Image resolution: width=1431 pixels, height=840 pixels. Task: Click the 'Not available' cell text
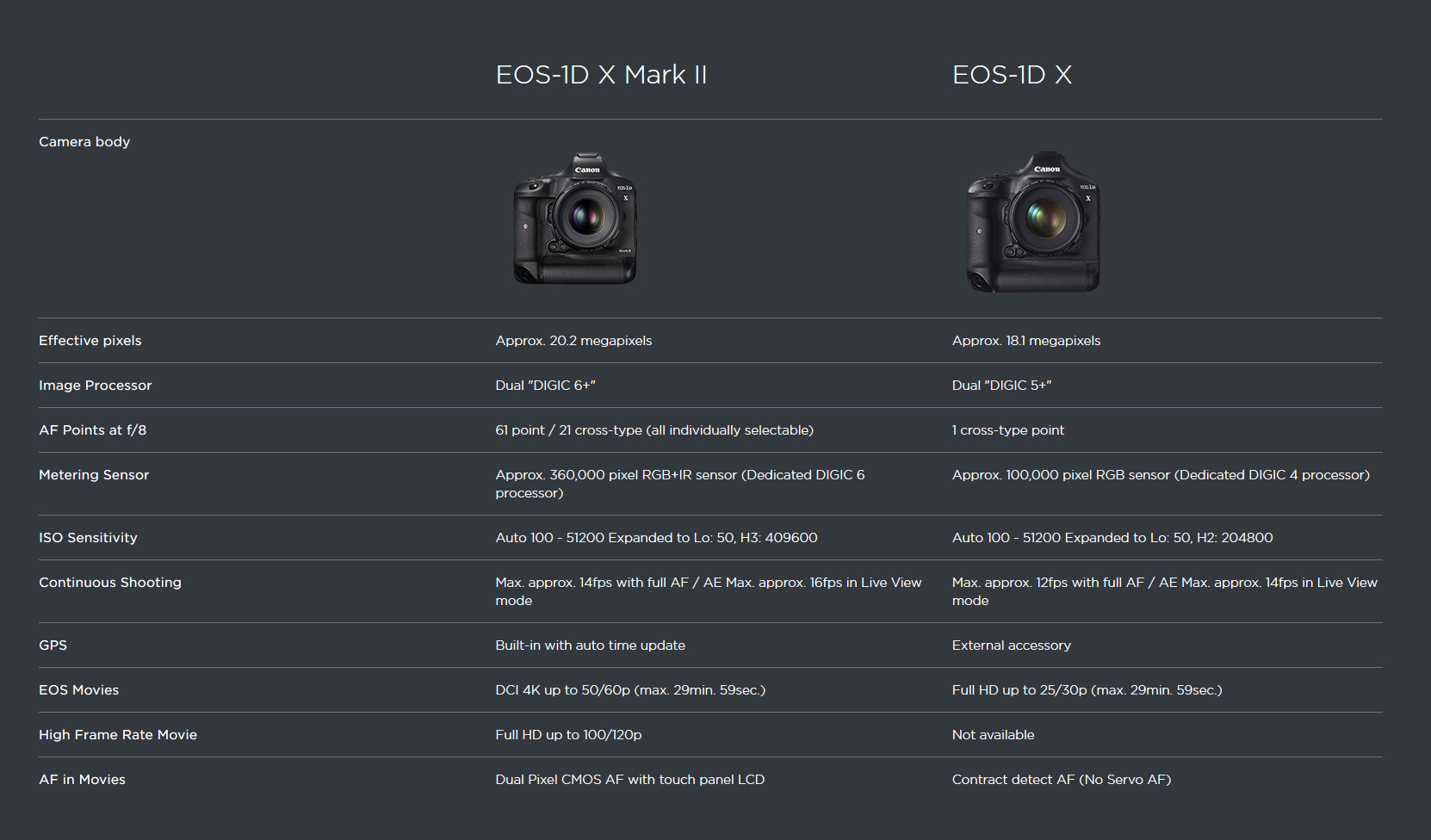point(993,735)
